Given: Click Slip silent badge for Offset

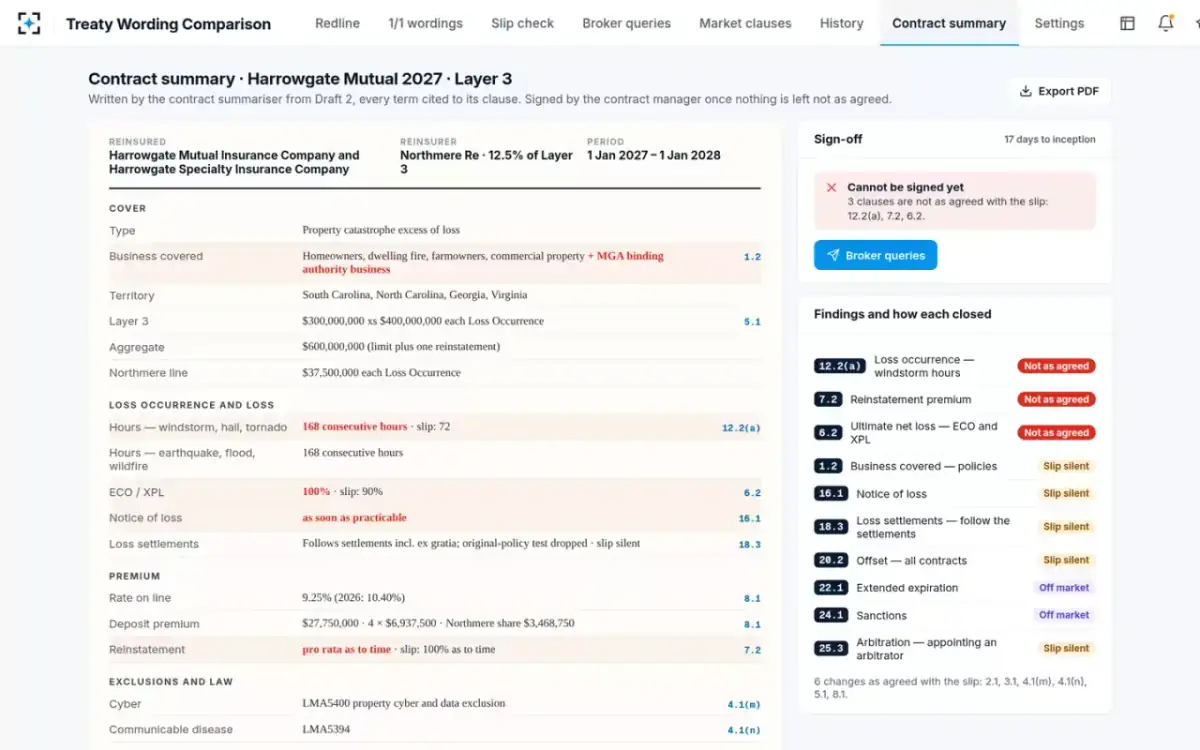Looking at the screenshot, I should pos(1066,560).
